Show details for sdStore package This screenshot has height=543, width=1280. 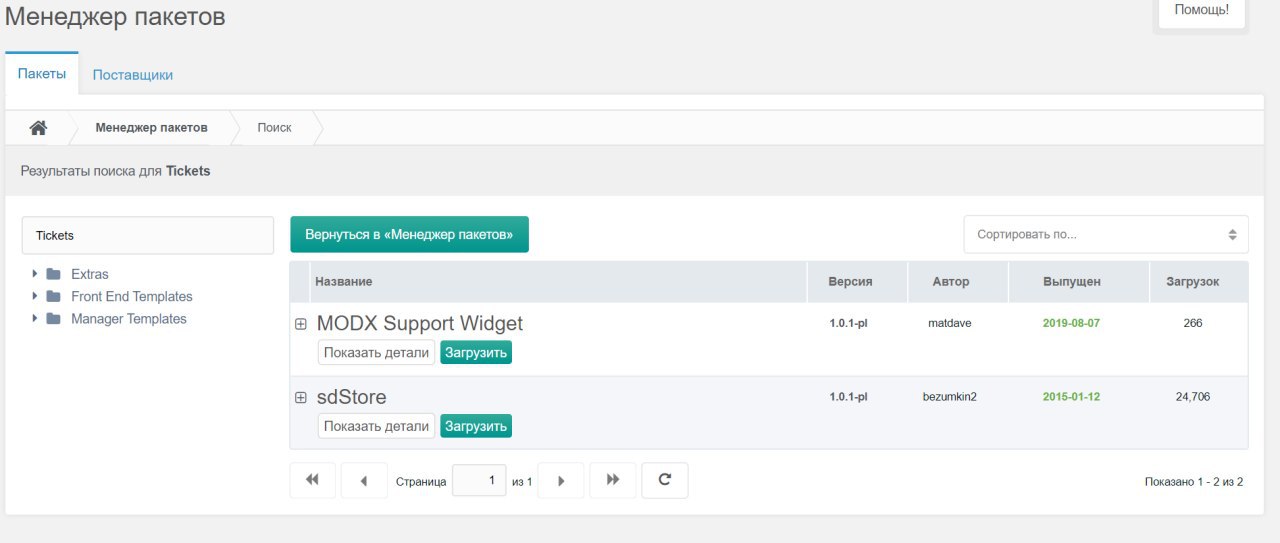[x=376, y=426]
